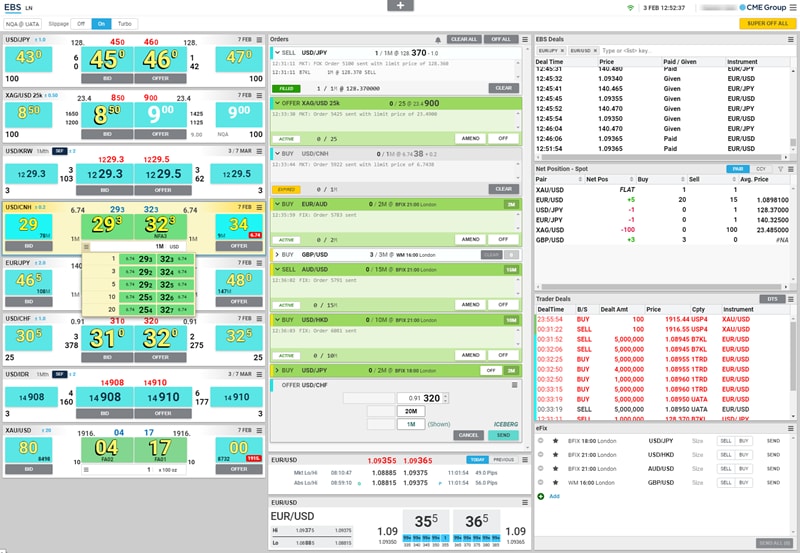Open the EBS Deals panel menu icon
The image size is (800, 553).
[790, 39]
